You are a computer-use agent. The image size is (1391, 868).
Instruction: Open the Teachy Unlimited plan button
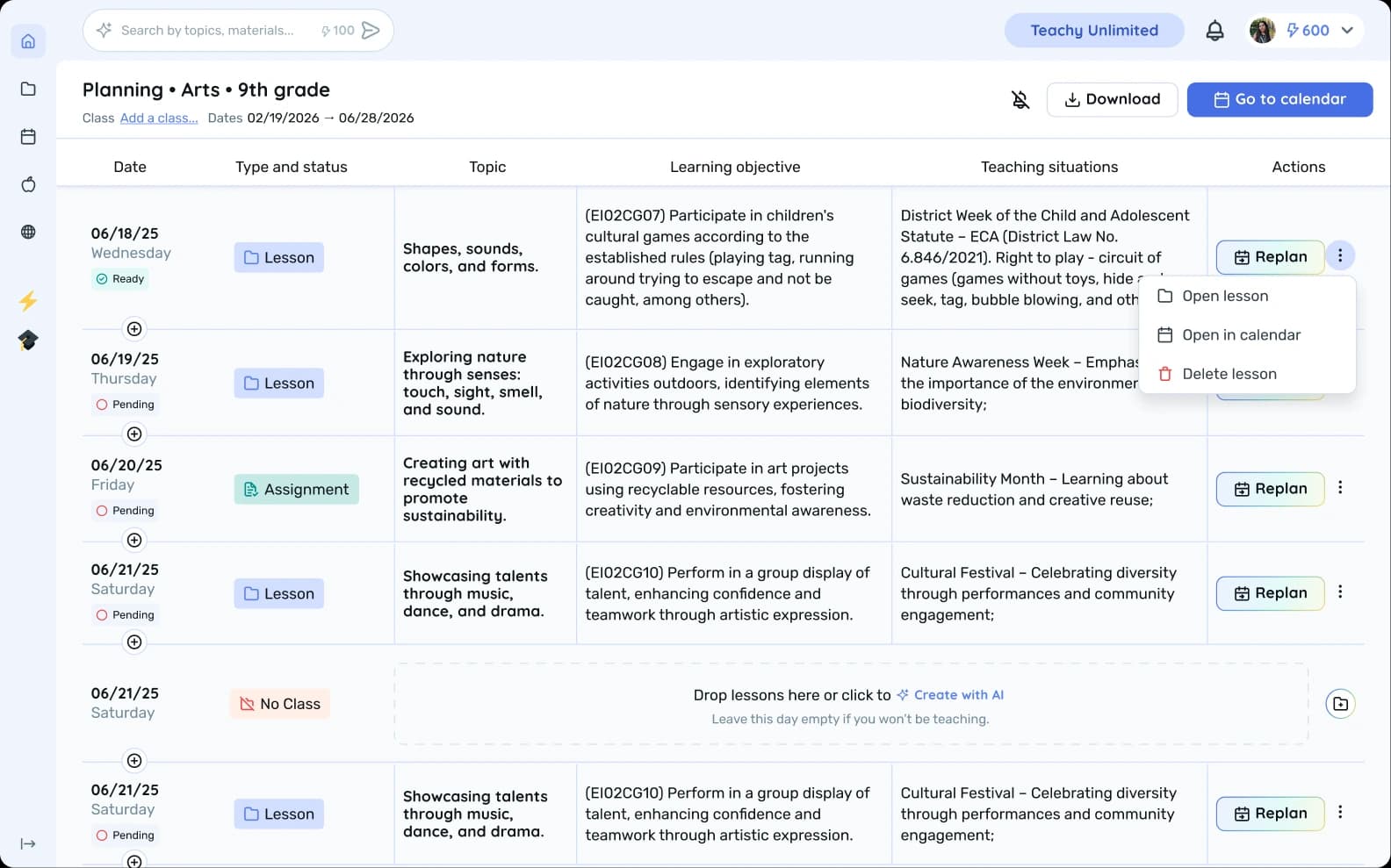(x=1094, y=30)
